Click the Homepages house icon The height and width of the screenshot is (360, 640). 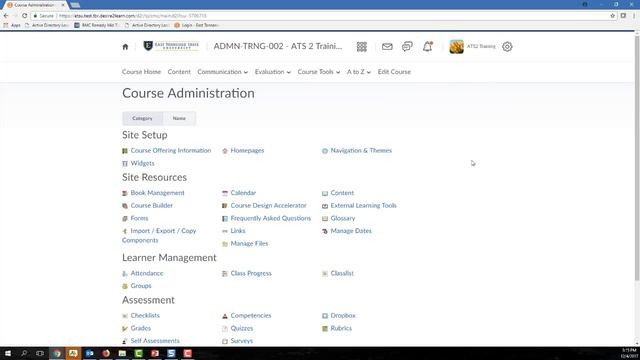224,151
